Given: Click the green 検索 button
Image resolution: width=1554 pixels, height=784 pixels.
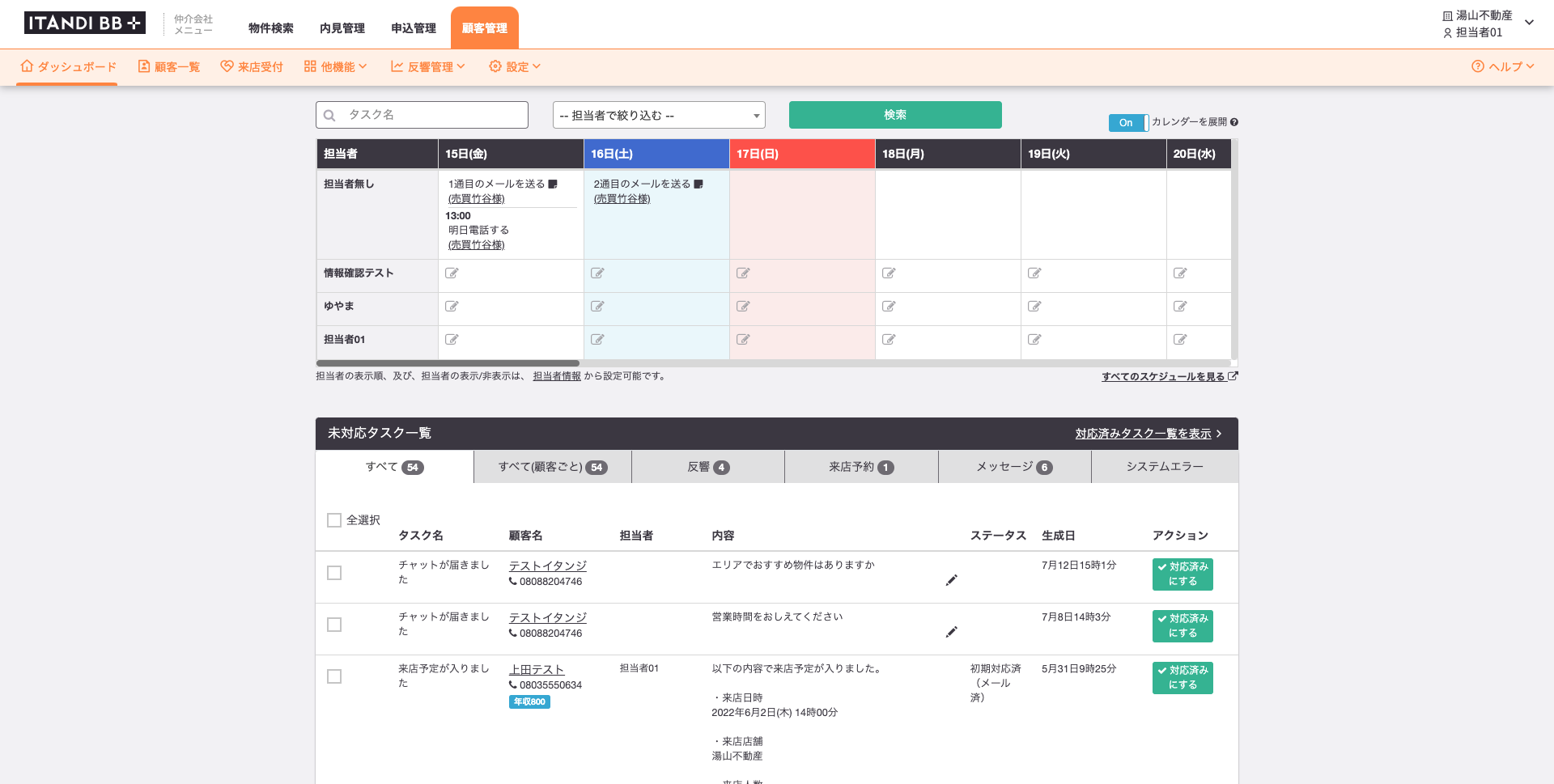Looking at the screenshot, I should [895, 115].
